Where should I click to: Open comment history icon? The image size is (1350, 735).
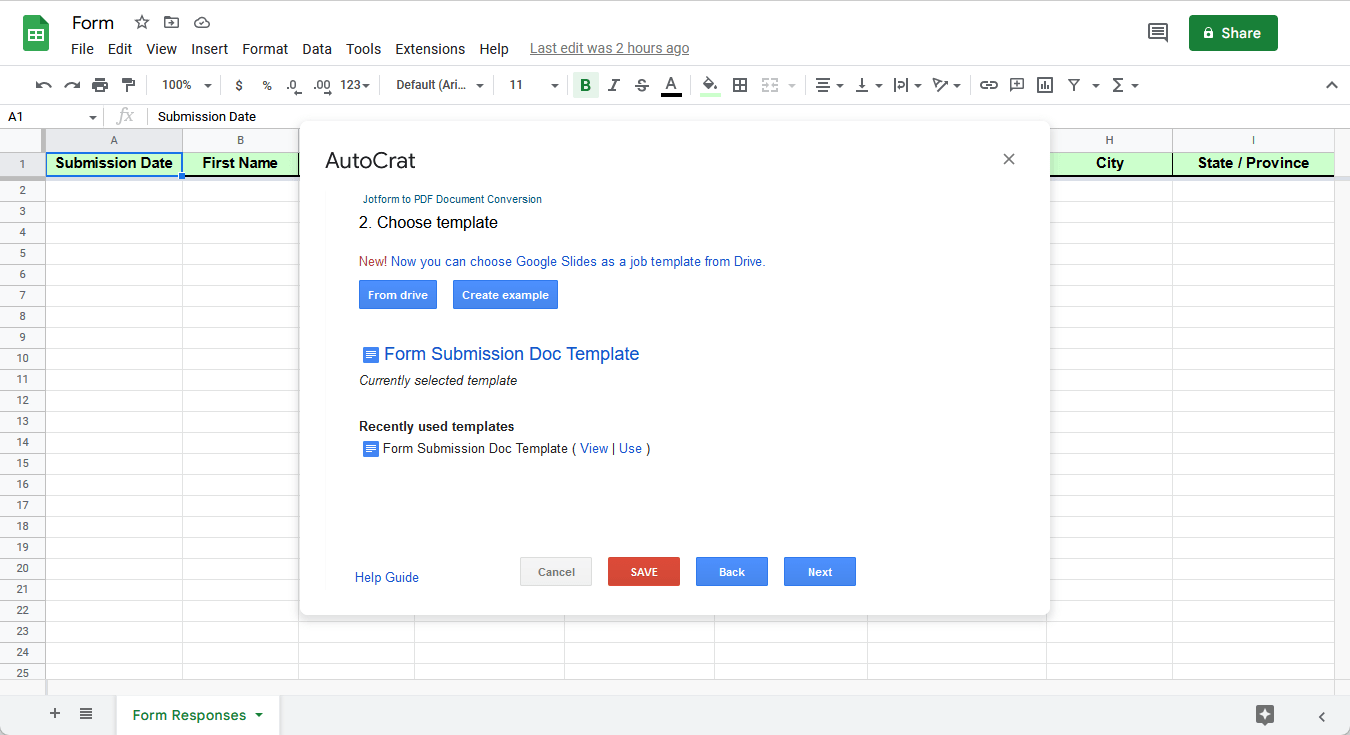(1158, 33)
